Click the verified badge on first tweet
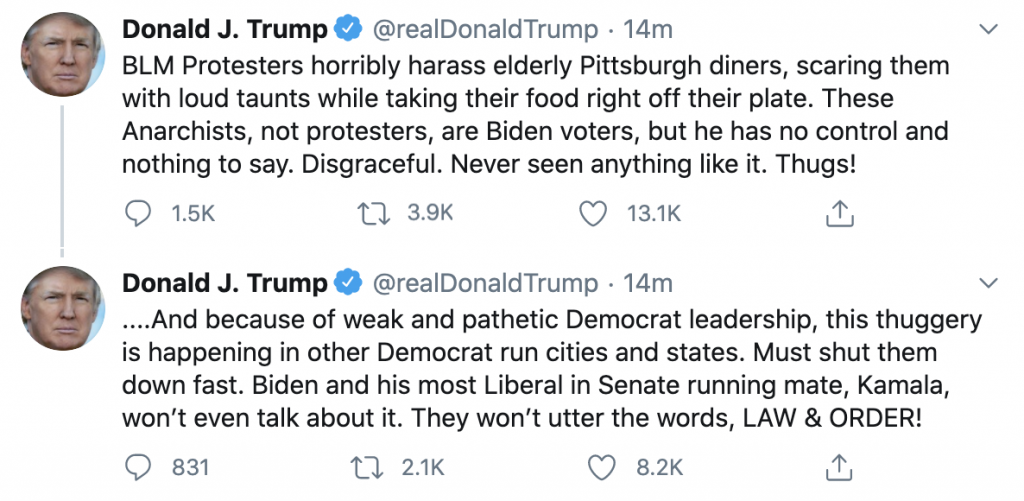 point(348,30)
